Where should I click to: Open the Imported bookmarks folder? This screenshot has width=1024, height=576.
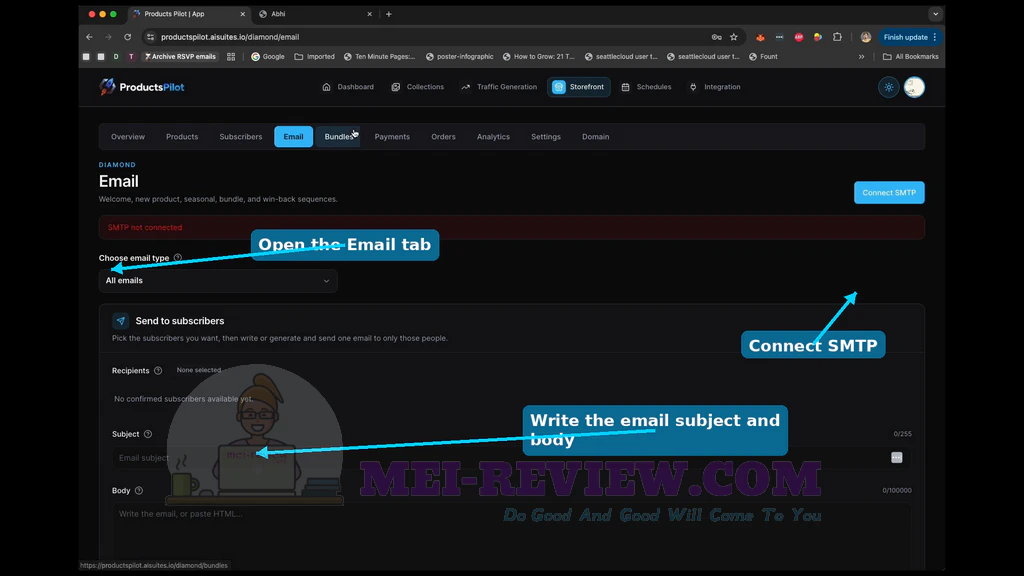point(314,57)
